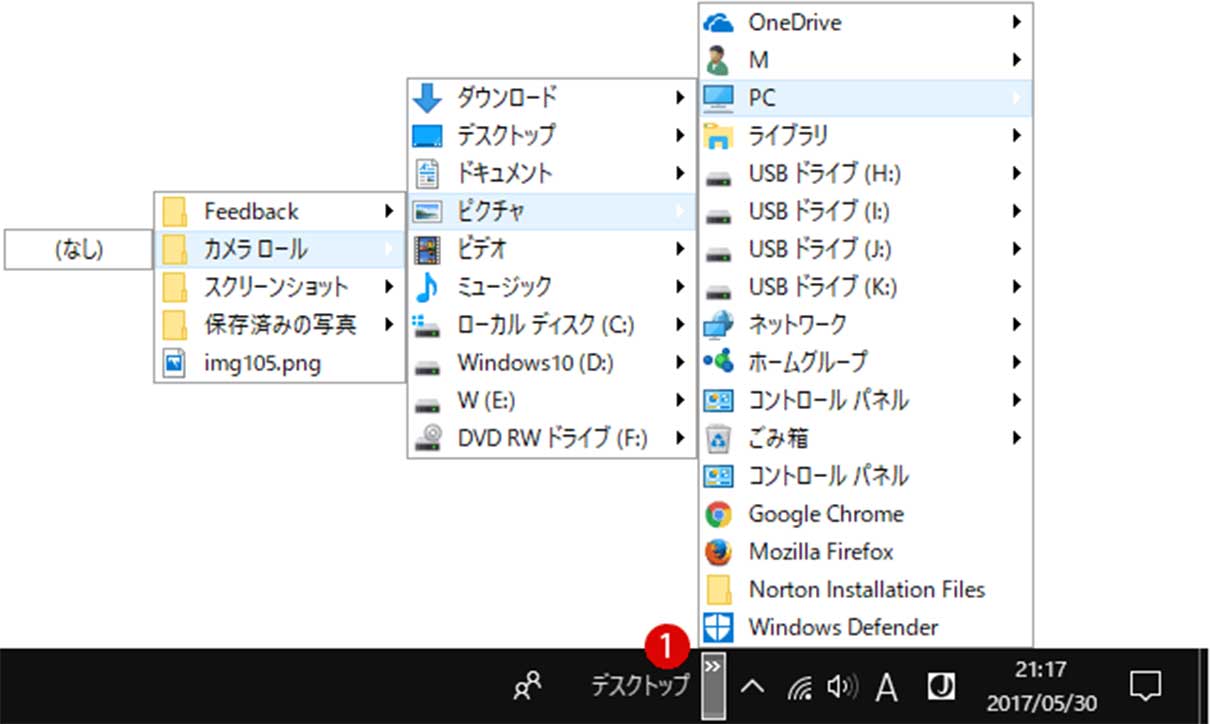Click the speaker volume tray icon
This screenshot has height=724, width=1210.
842,686
